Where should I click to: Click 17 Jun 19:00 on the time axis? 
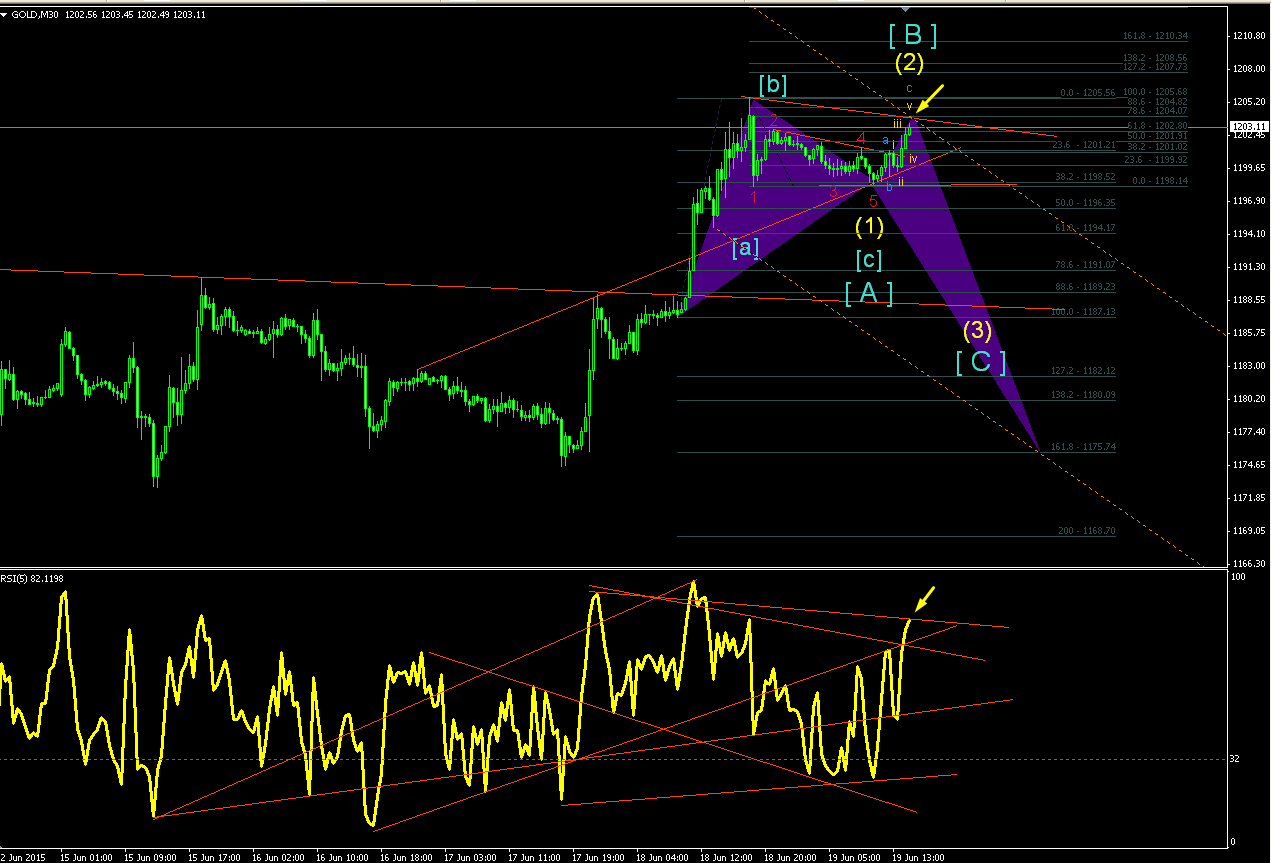(x=597, y=857)
